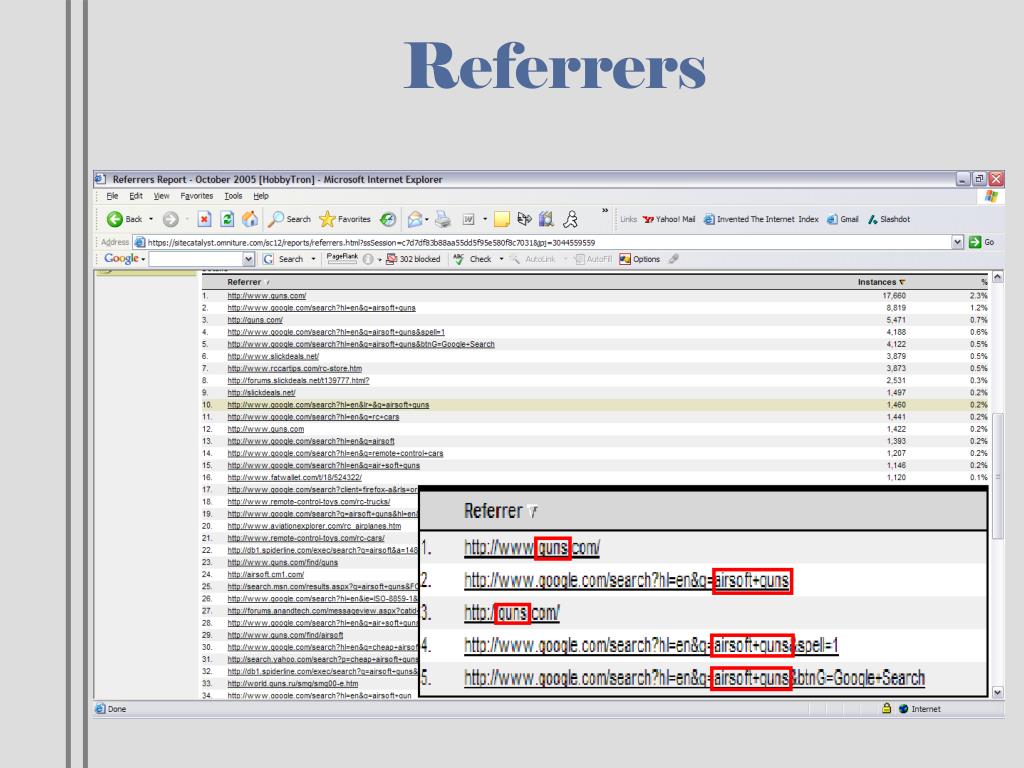
Task: Open the Back button history dropdown arrow
Action: pyautogui.click(x=151, y=219)
